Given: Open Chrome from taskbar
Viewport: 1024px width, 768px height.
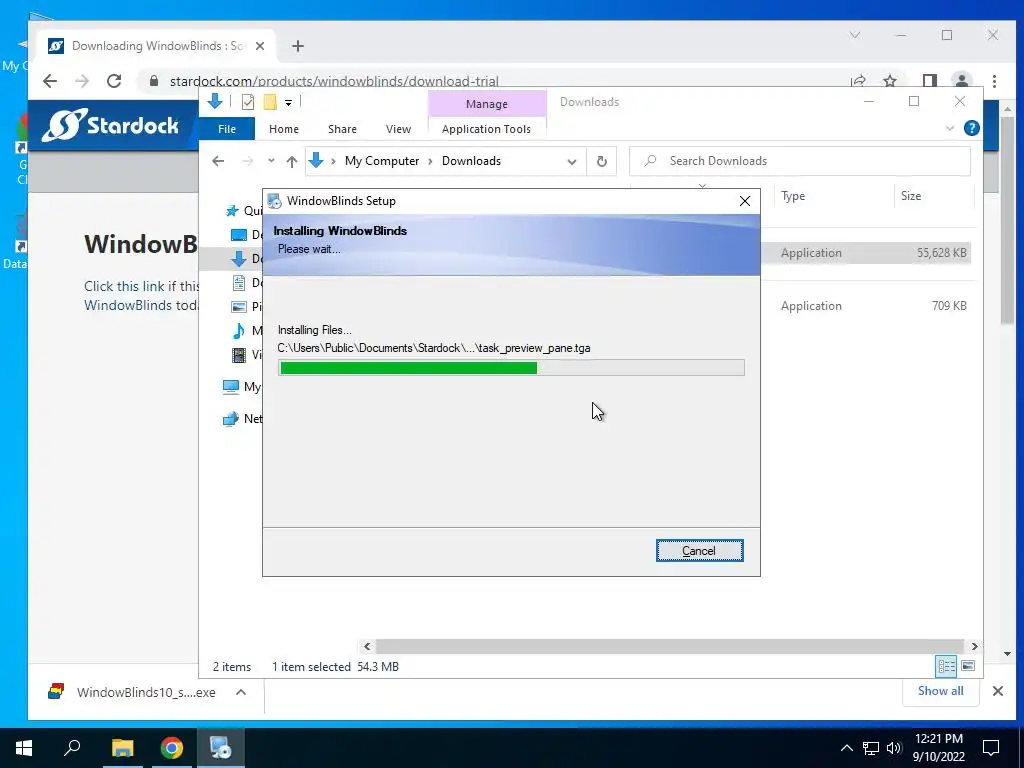Looking at the screenshot, I should pos(172,748).
